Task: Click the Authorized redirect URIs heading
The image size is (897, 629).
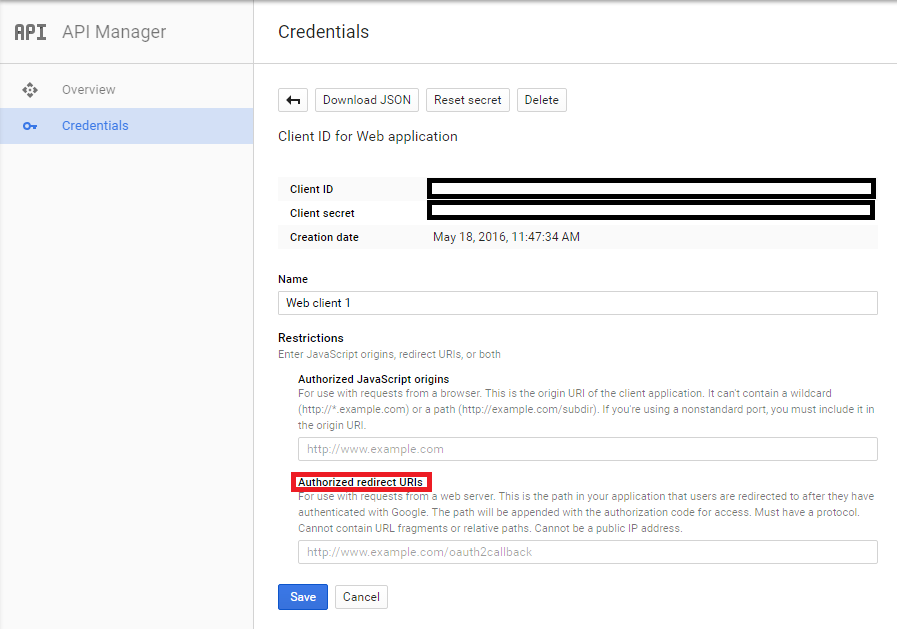Action: point(360,482)
